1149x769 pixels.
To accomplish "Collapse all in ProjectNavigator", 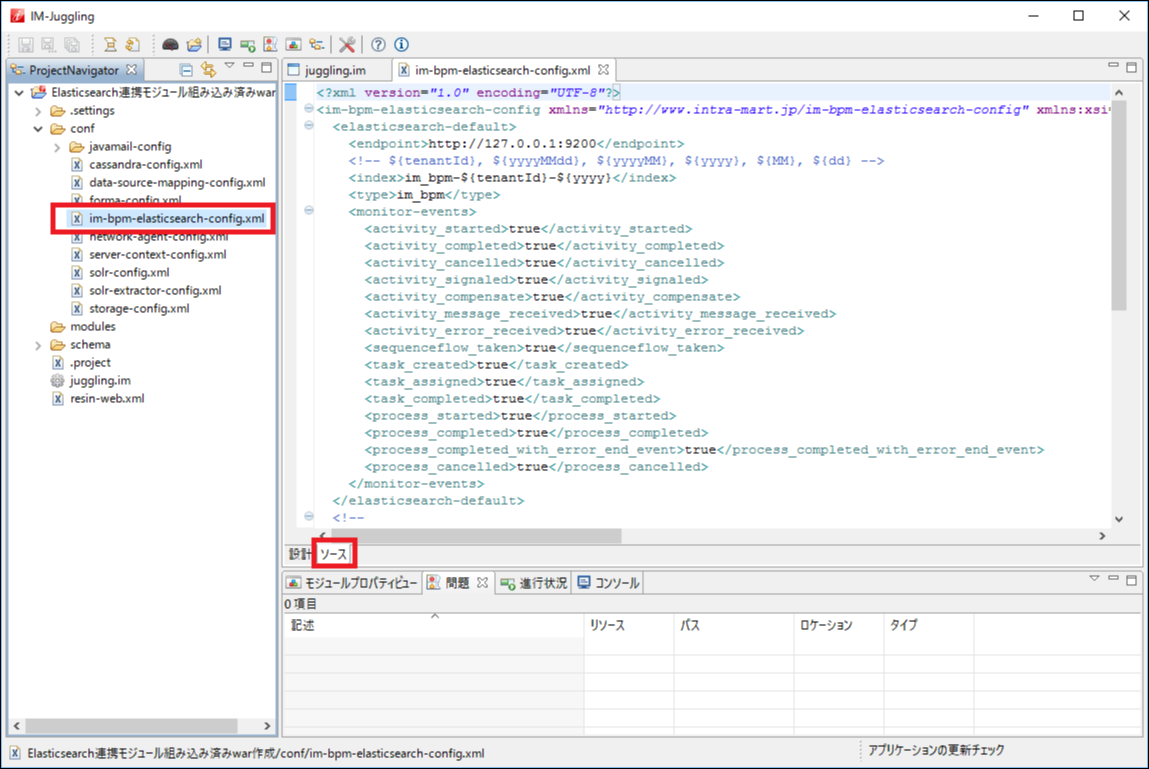I will pyautogui.click(x=186, y=70).
